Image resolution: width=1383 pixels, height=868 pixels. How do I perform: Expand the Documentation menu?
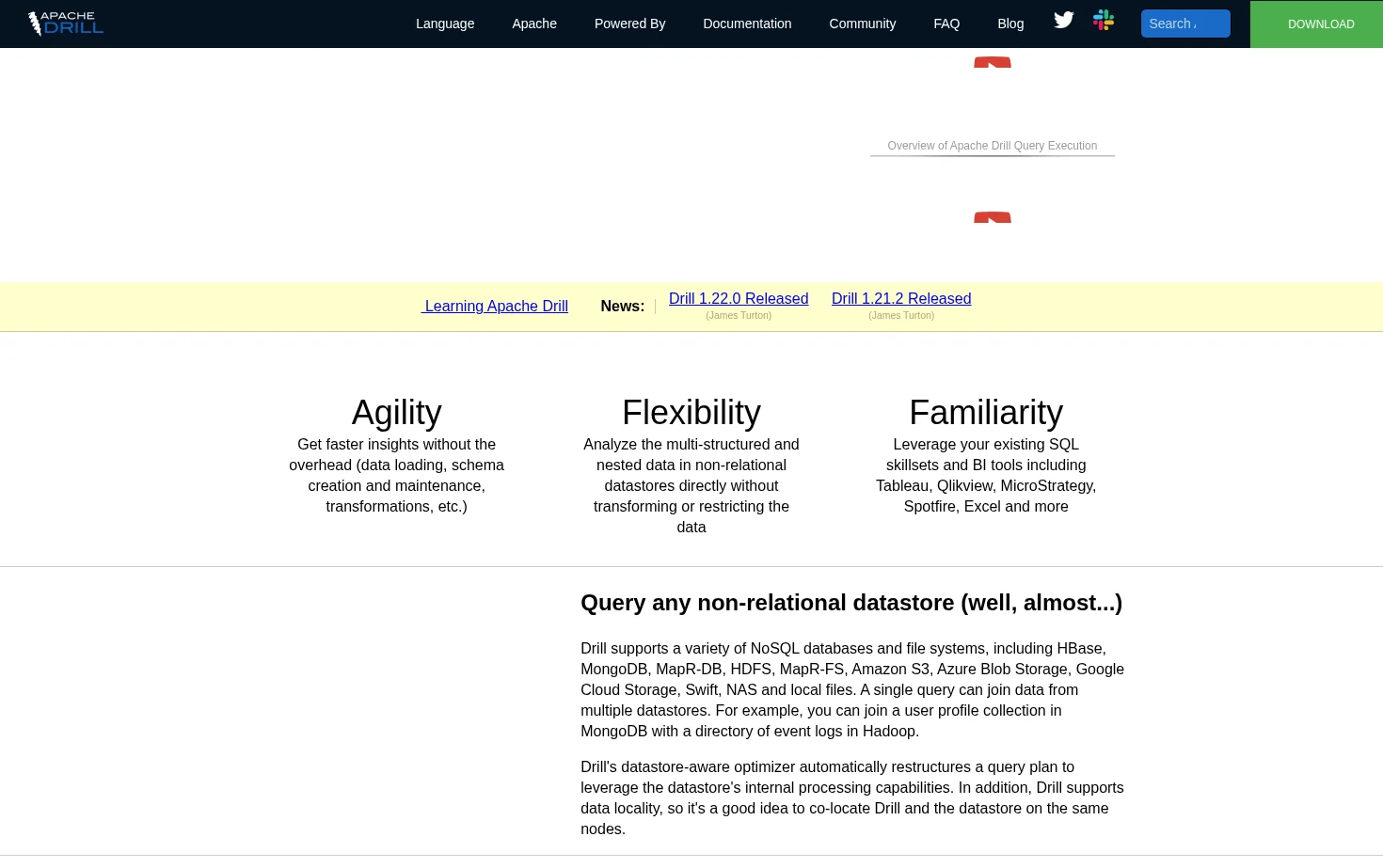click(747, 24)
